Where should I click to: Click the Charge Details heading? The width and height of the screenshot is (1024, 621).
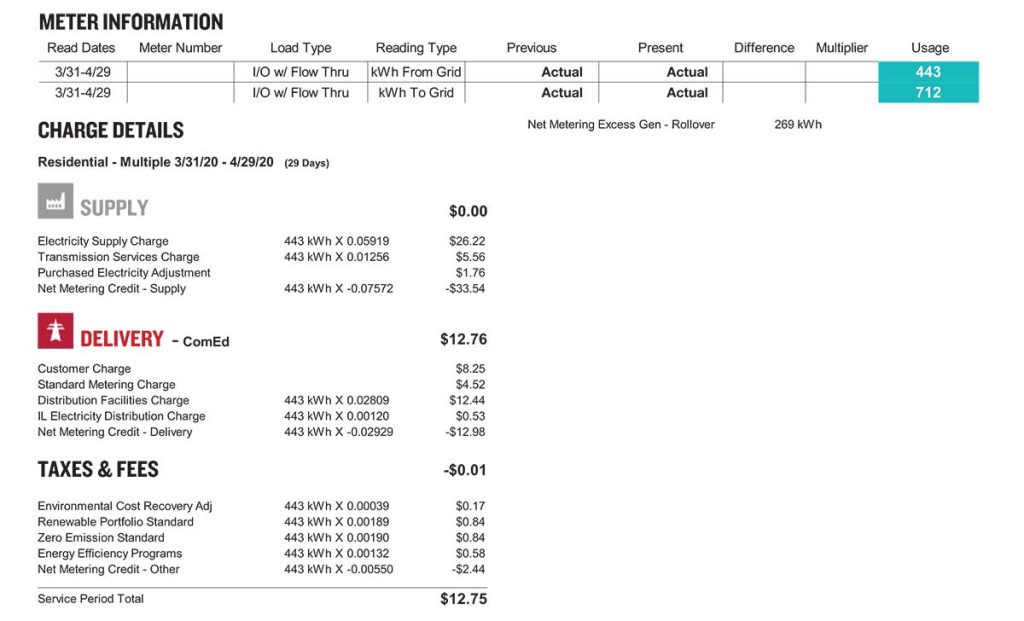pos(110,131)
